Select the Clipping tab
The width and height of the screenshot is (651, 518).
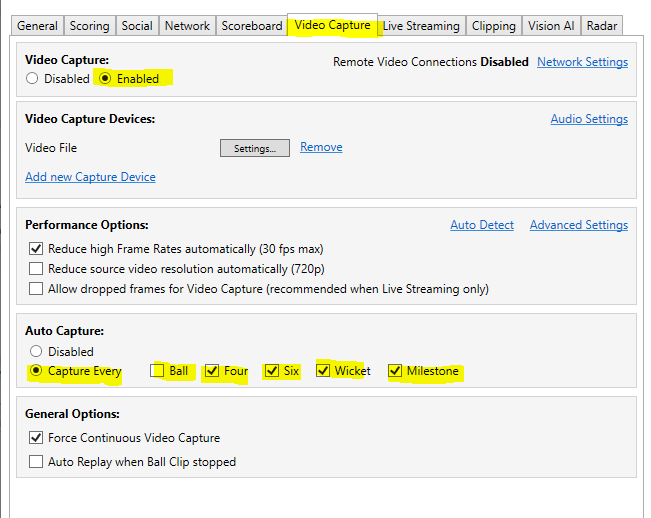[494, 26]
